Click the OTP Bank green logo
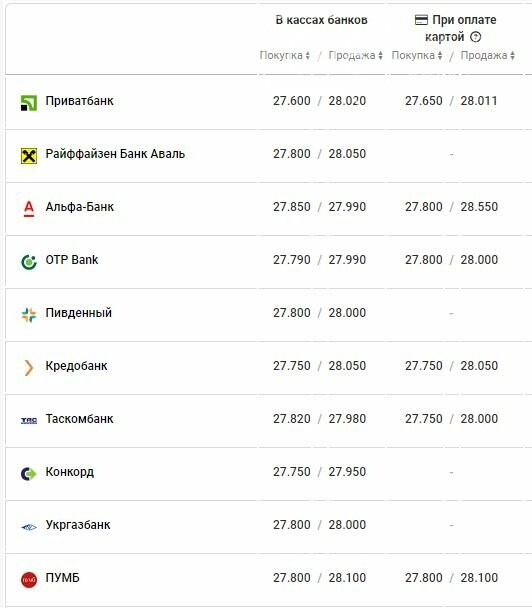 point(29,262)
